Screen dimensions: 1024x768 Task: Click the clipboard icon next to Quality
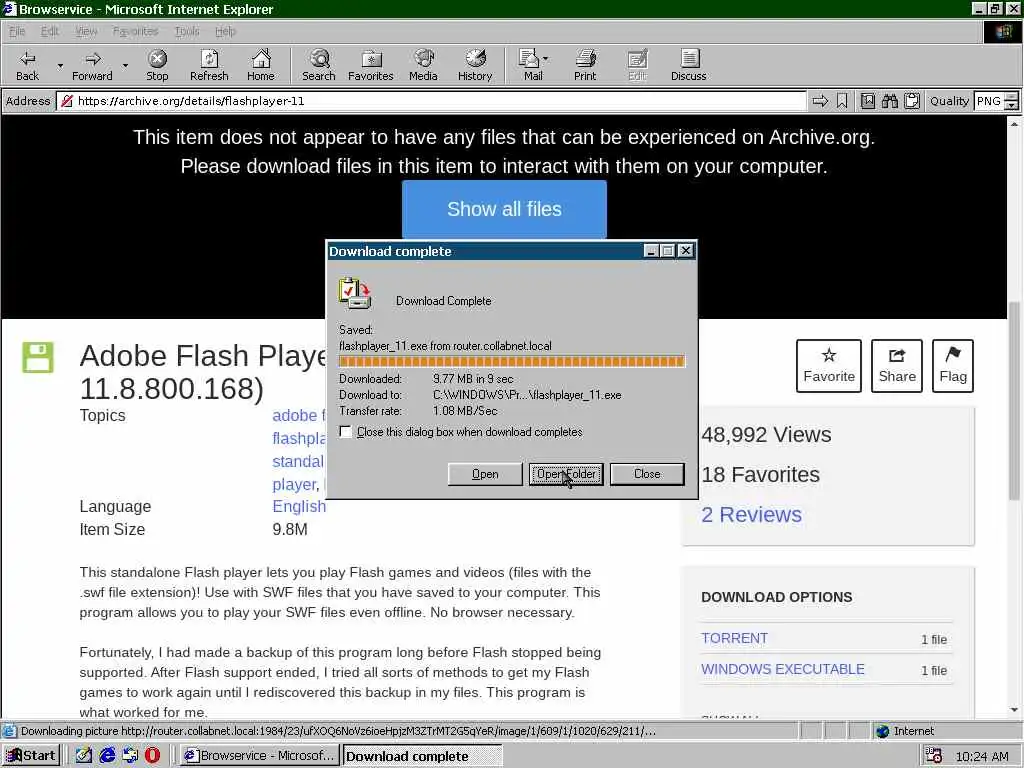[x=912, y=101]
